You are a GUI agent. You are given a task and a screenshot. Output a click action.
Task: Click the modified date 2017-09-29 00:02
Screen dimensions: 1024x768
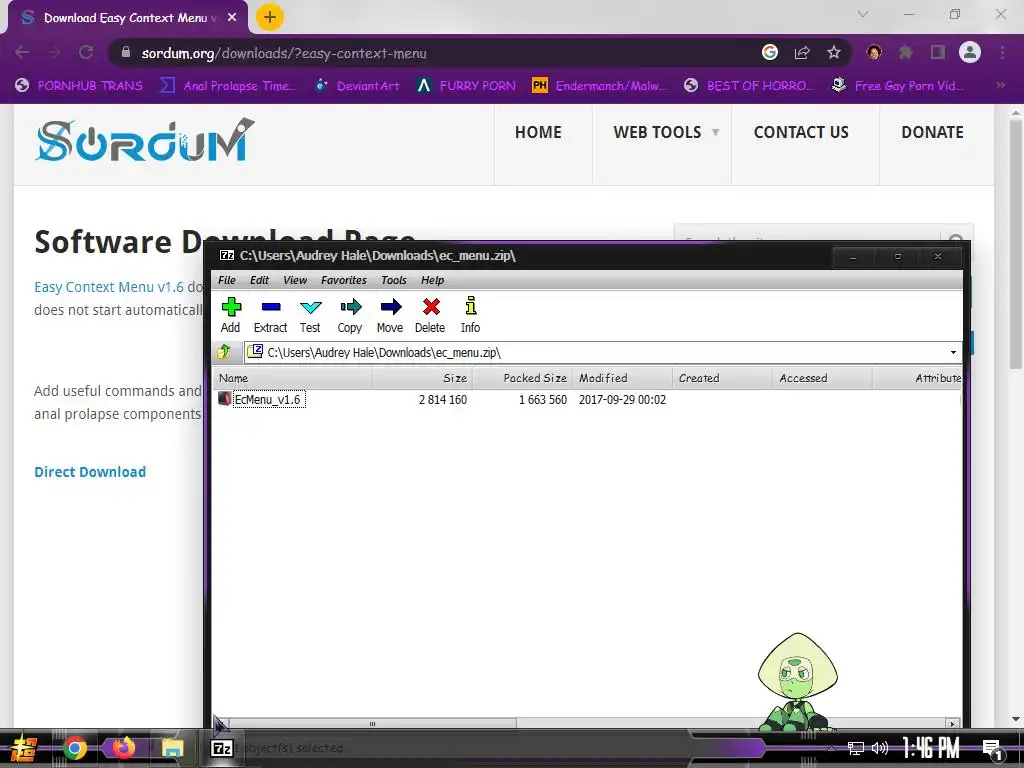click(x=622, y=400)
